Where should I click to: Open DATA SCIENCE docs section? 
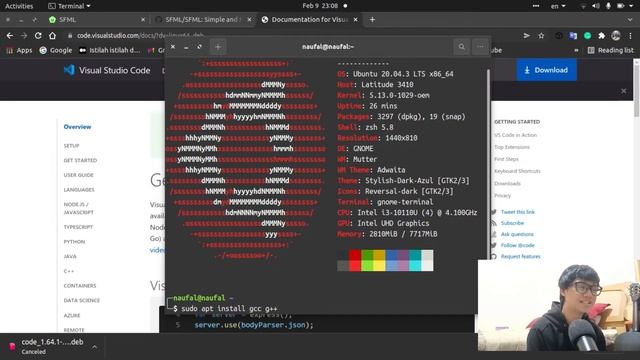[82, 300]
